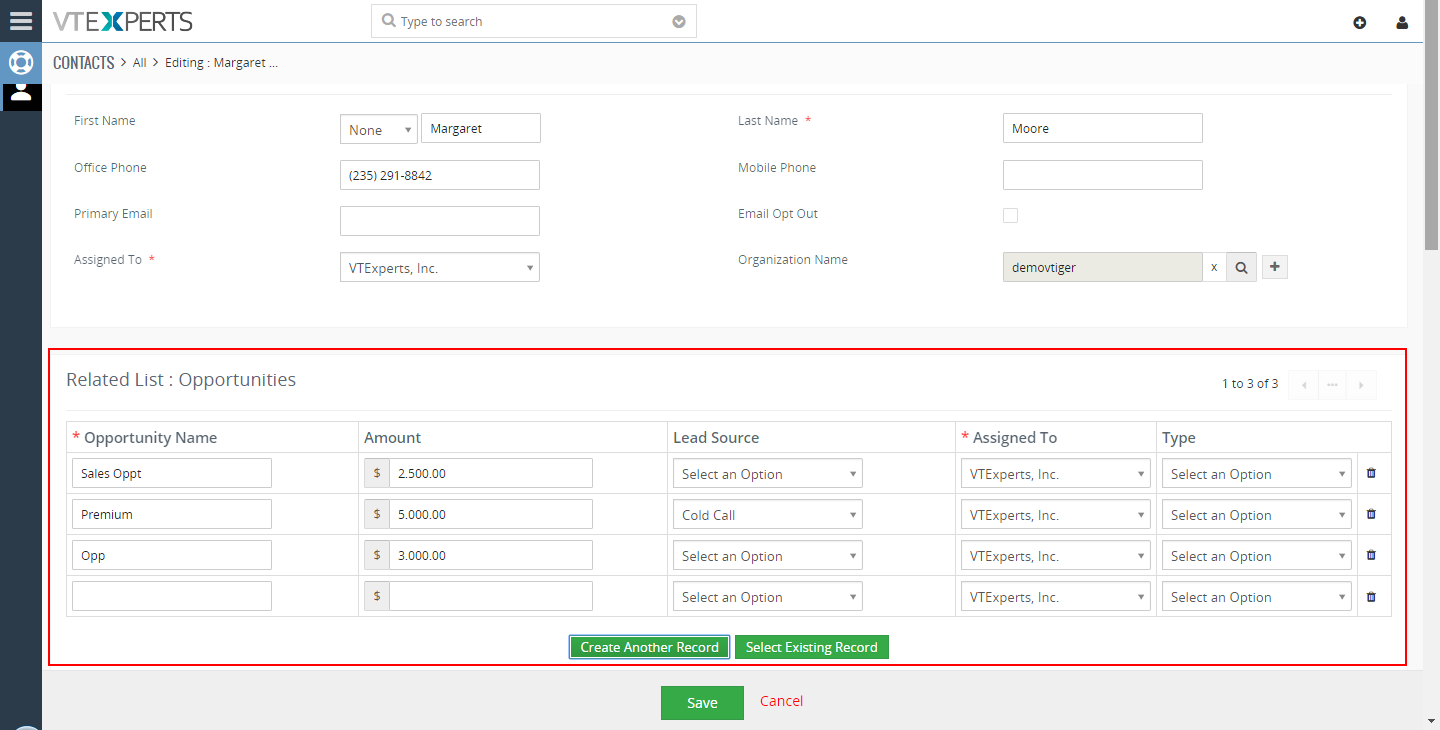Viewport: 1440px width, 730px height.
Task: Delete the Sales Oppt row trash icon
Action: (1371, 473)
